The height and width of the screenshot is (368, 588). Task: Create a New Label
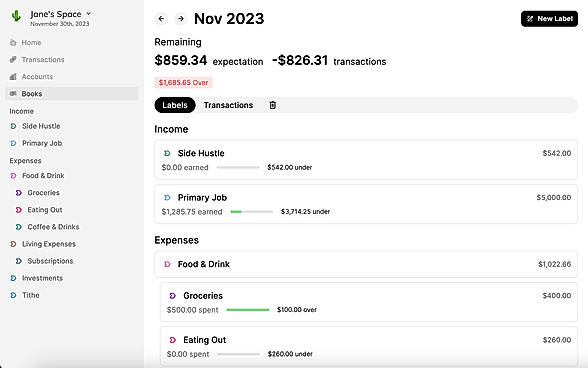click(549, 19)
